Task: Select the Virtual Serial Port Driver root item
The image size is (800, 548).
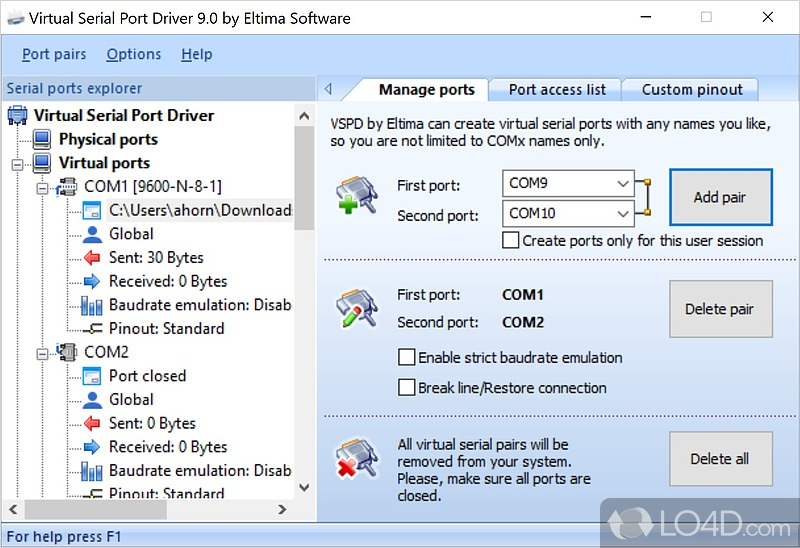Action: 124,115
